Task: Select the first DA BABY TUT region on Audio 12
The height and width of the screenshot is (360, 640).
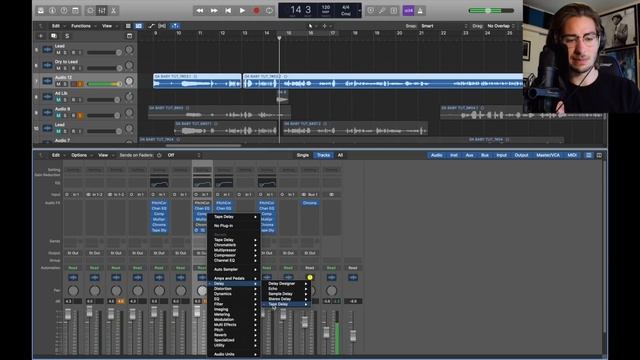Action: point(197,81)
